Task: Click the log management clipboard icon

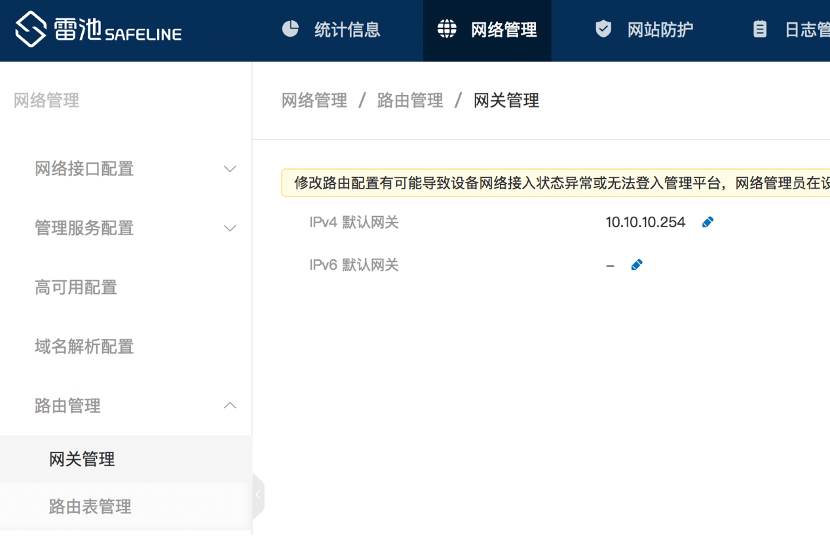Action: (x=760, y=29)
